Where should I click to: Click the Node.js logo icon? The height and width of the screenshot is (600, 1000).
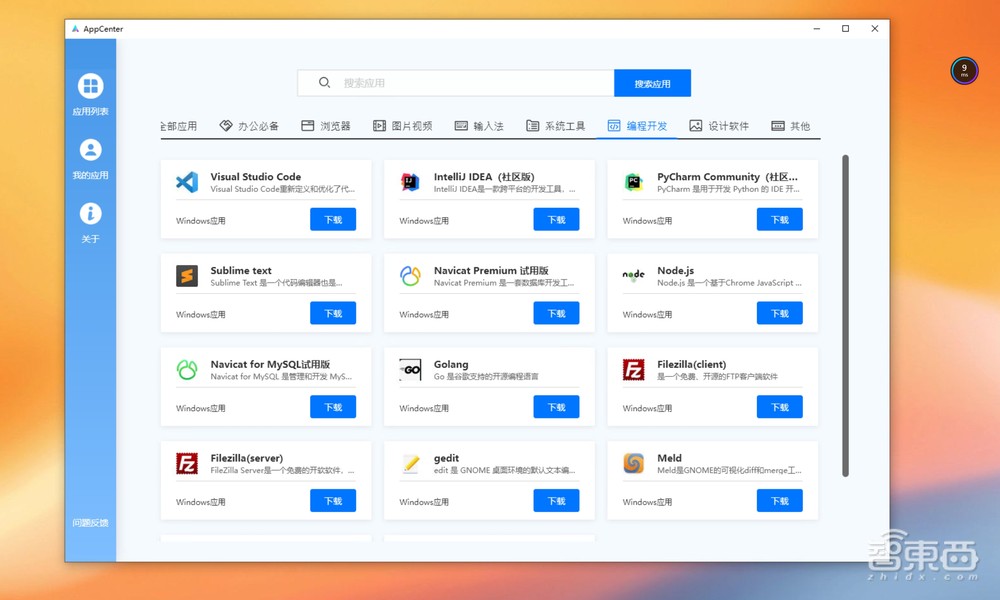[633, 275]
